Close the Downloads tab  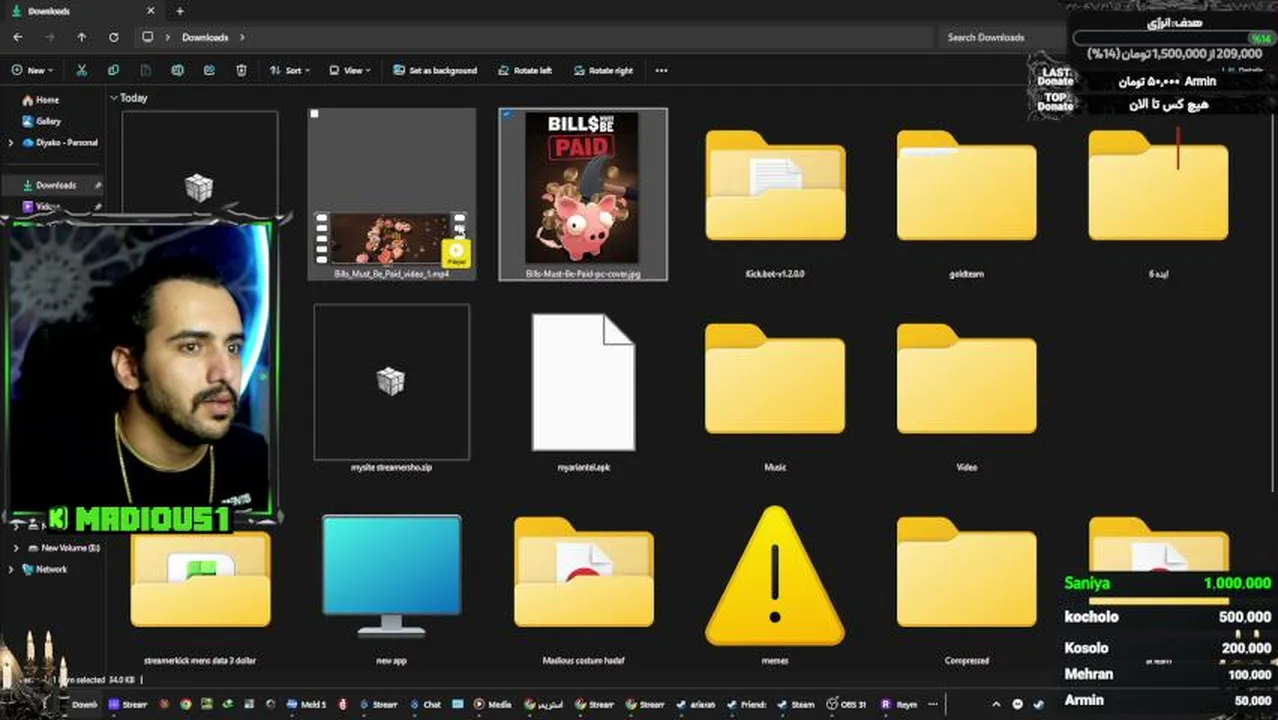tap(151, 11)
